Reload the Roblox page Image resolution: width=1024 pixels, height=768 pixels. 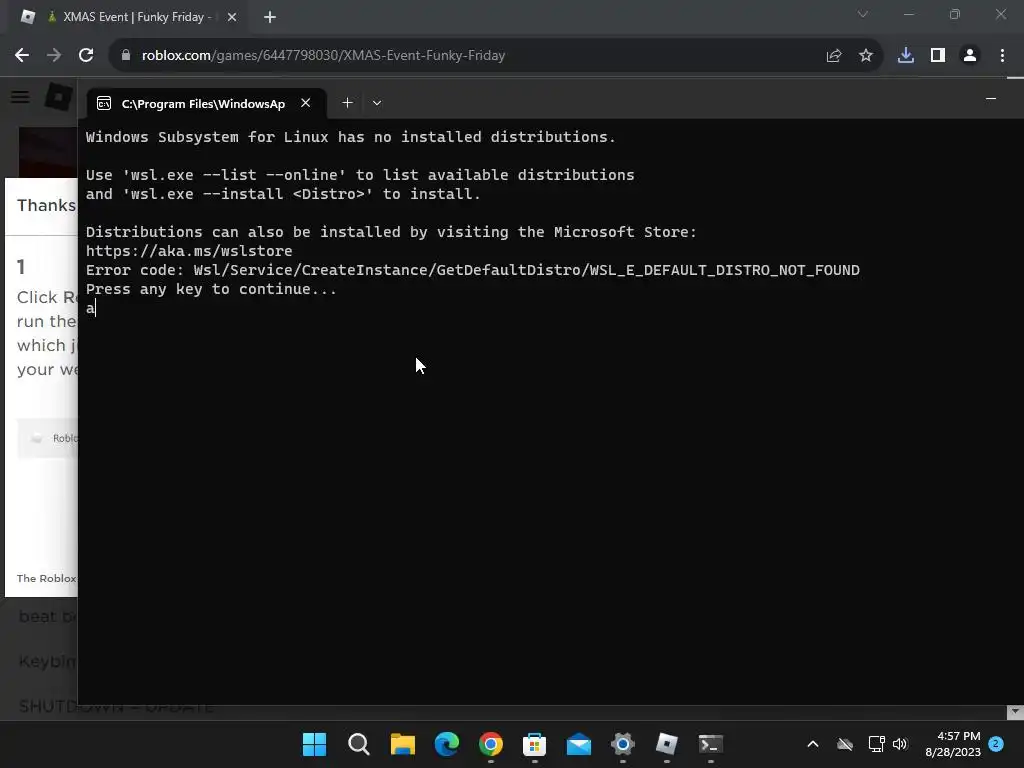(86, 56)
